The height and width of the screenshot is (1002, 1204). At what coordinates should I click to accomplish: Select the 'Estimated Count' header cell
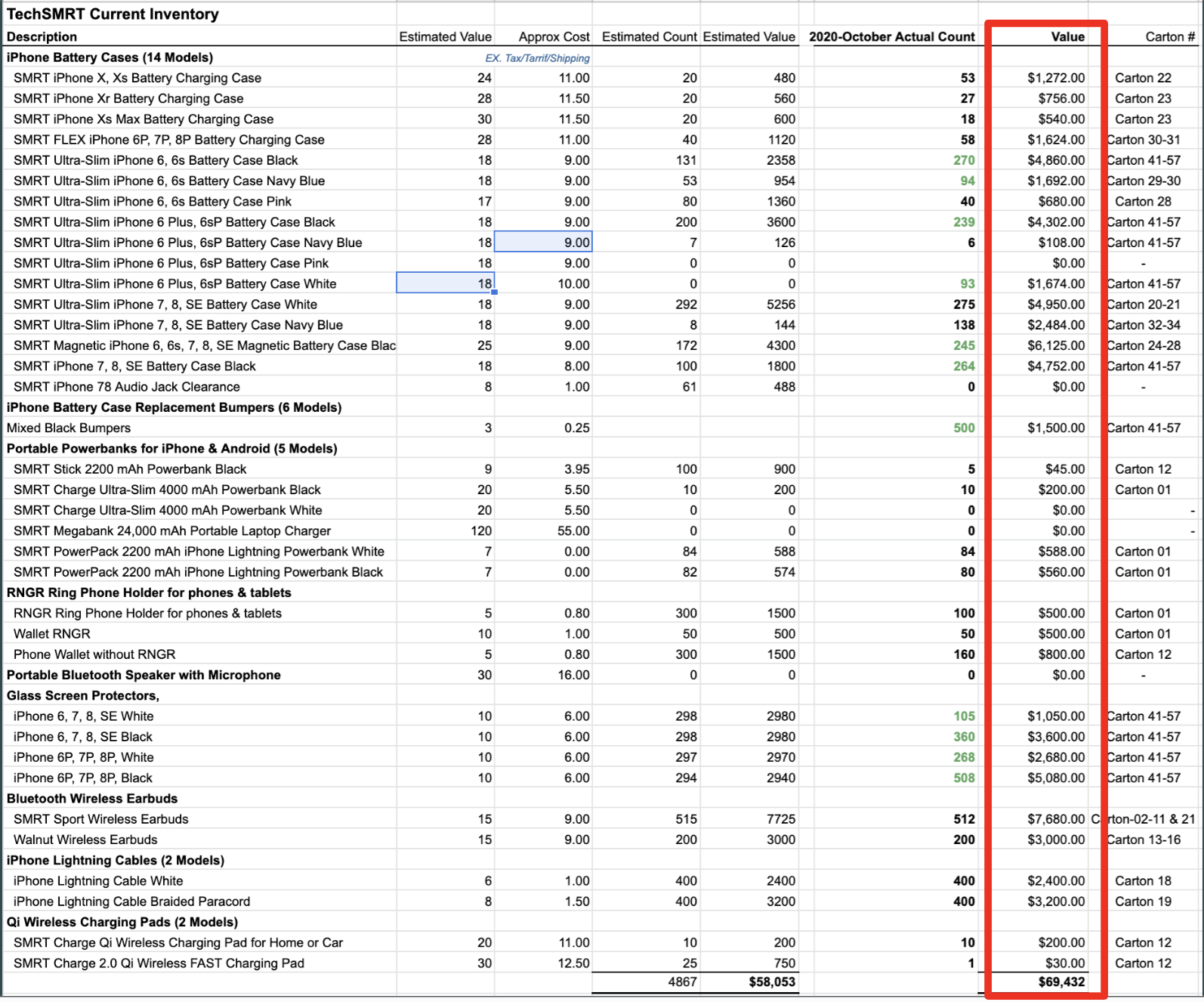[649, 37]
